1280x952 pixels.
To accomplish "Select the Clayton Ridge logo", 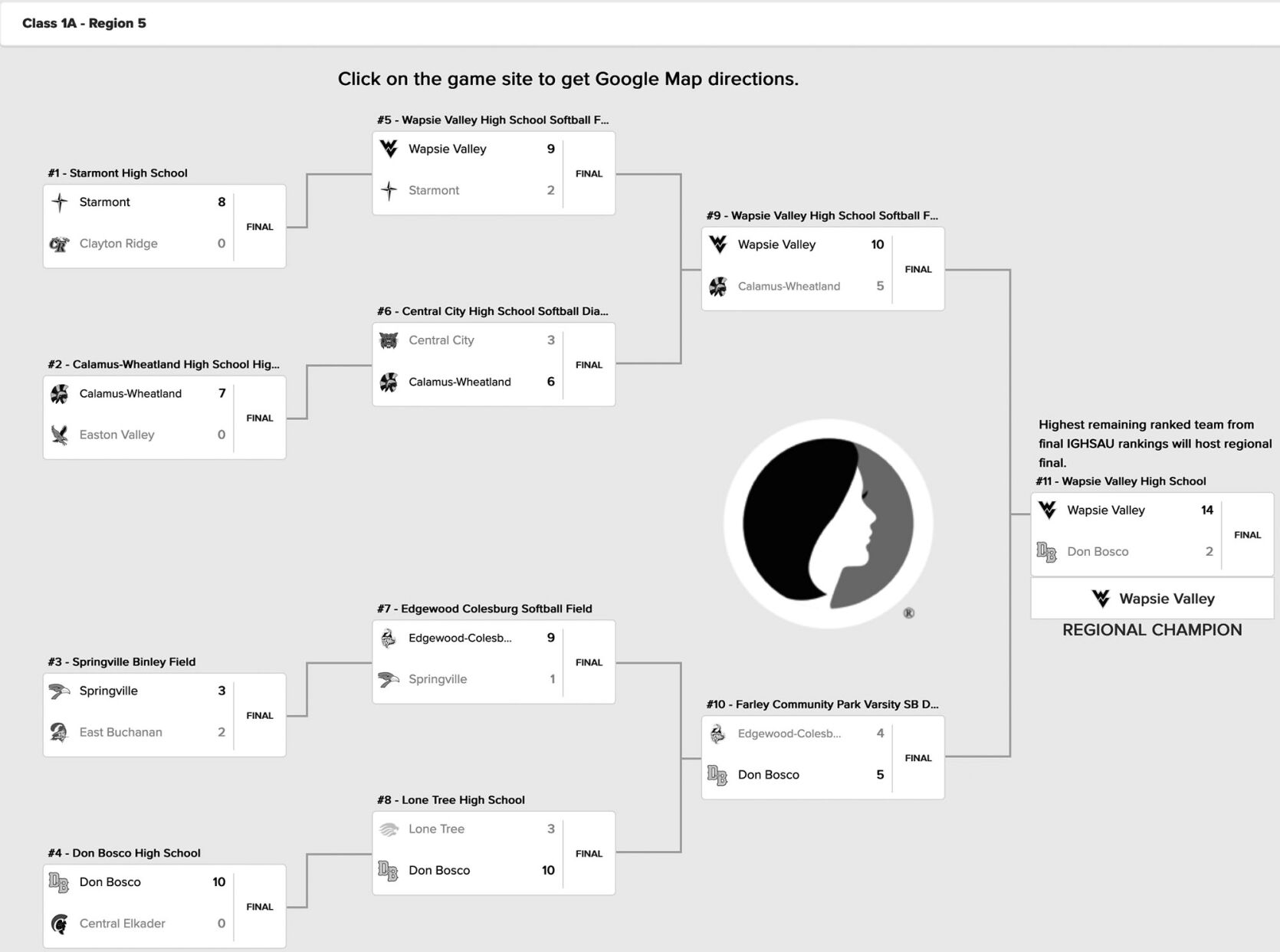I will click(x=60, y=244).
